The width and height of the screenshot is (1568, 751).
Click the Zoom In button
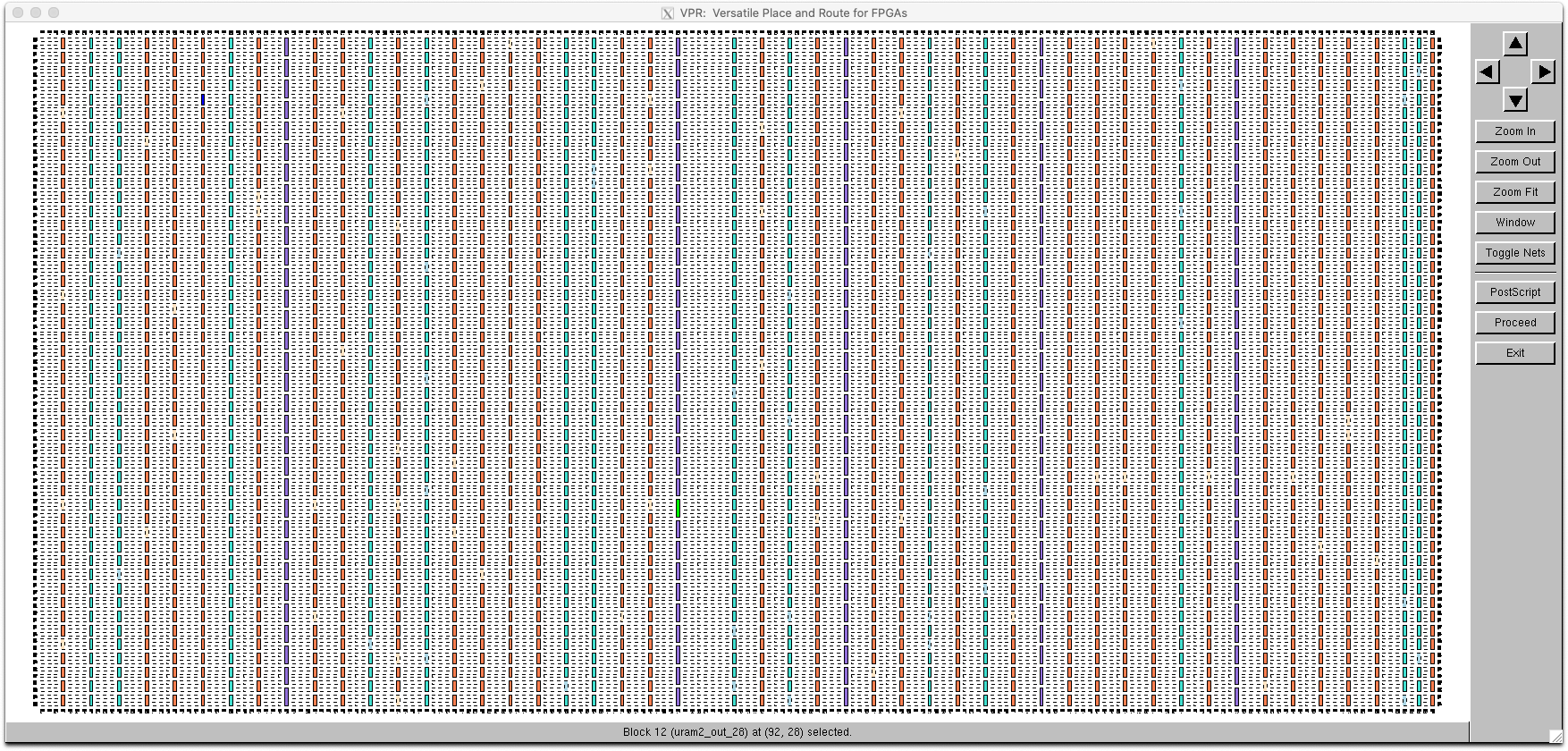coord(1515,131)
